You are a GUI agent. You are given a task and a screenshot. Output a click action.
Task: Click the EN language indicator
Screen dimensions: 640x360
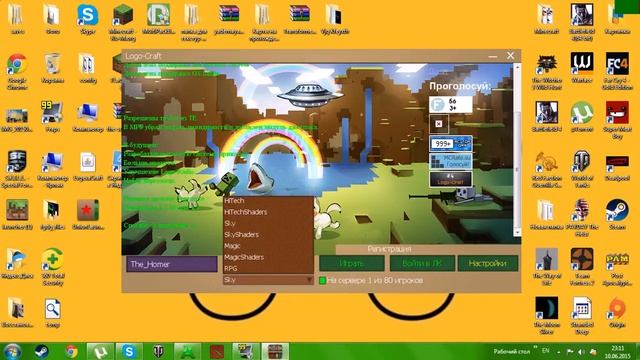546,351
